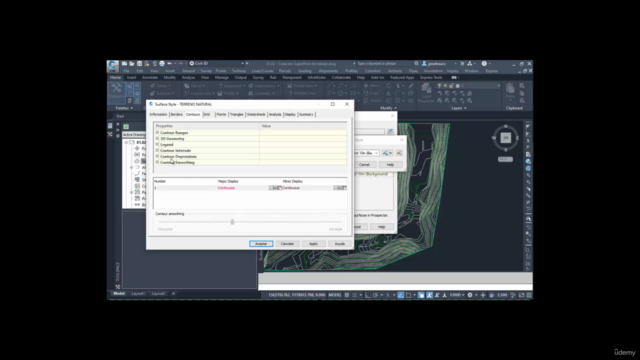
Task: Click the Save icon in quick access toolbar
Action: coord(139,64)
